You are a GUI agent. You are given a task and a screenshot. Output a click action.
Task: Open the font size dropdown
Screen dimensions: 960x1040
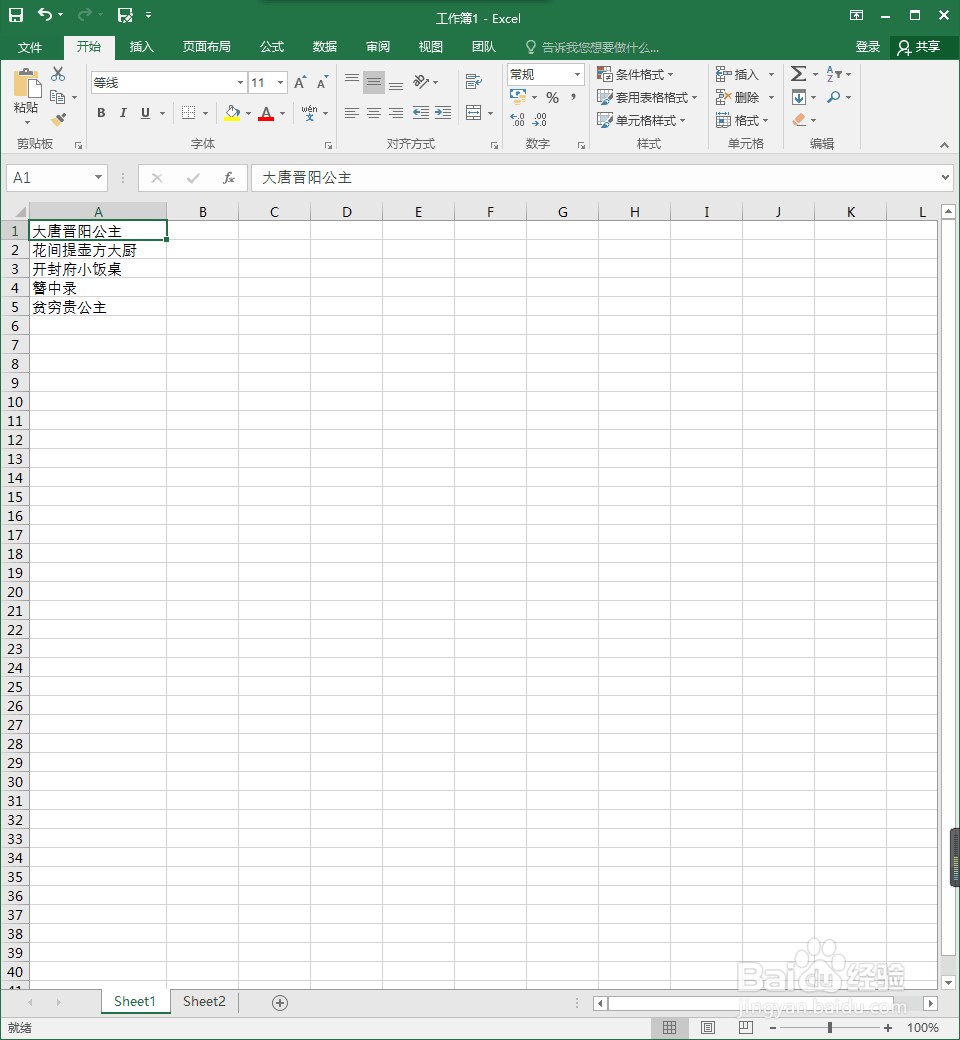coord(281,83)
